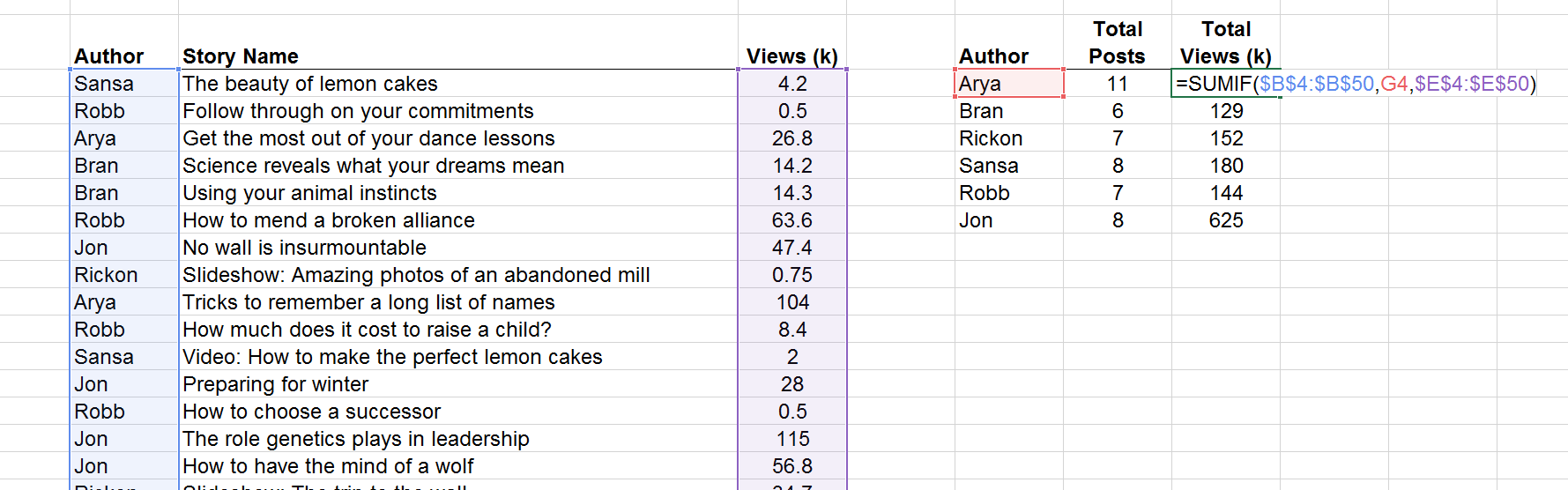This screenshot has width=1568, height=490.
Task: Click the story 'Follow through on your commitments'
Action: click(x=457, y=111)
